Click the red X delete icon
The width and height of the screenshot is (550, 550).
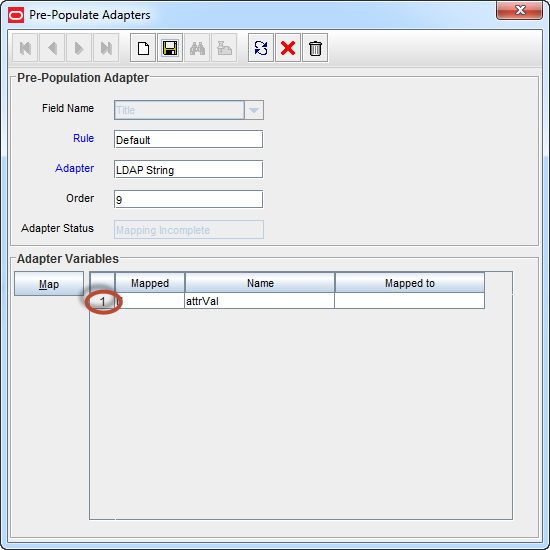(x=288, y=48)
